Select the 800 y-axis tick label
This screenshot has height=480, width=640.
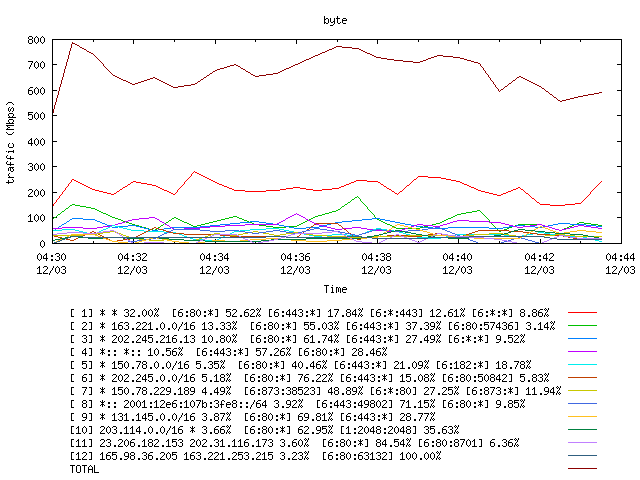(x=36, y=40)
